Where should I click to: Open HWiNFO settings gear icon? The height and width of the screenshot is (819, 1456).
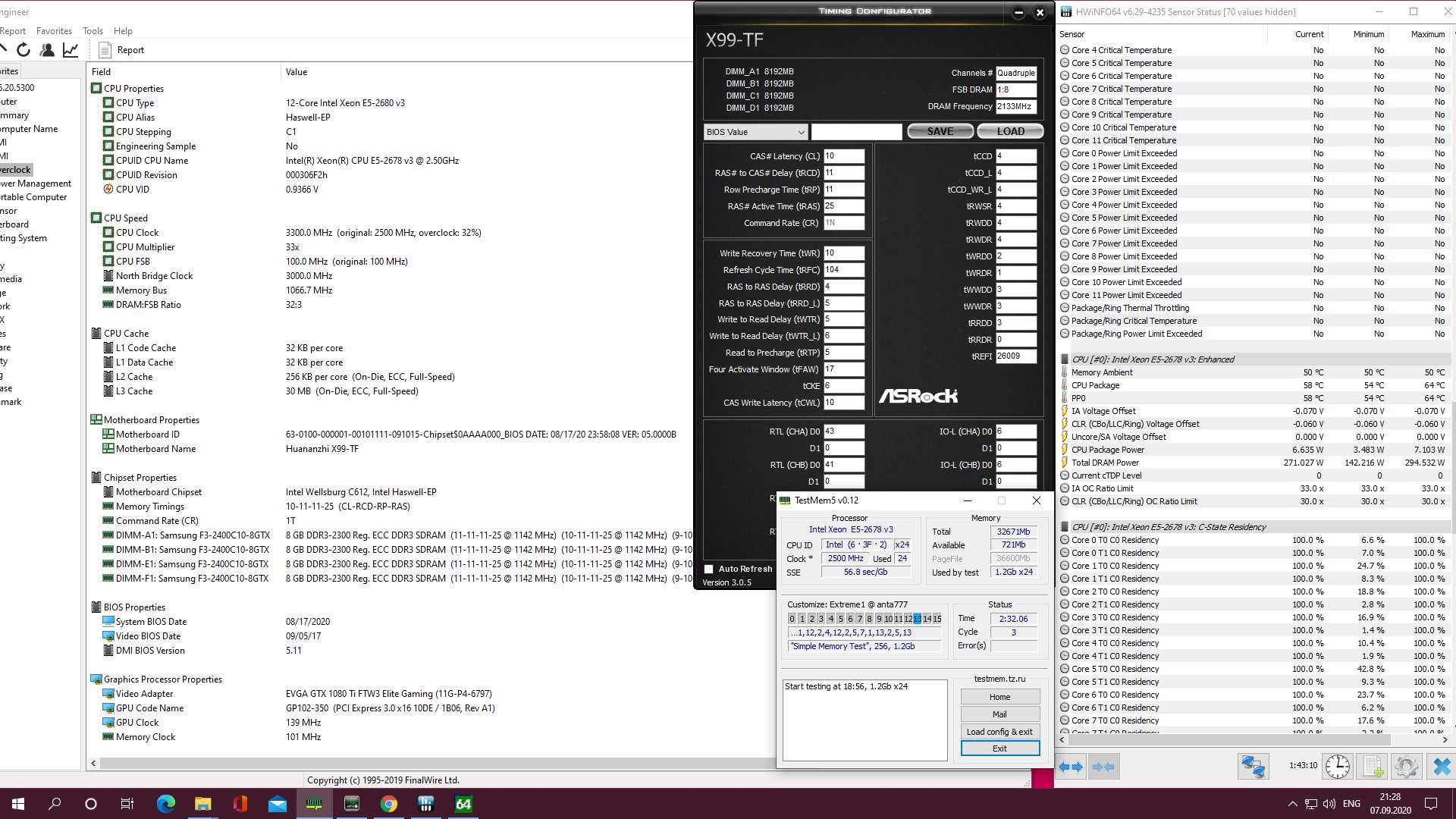pos(1406,767)
